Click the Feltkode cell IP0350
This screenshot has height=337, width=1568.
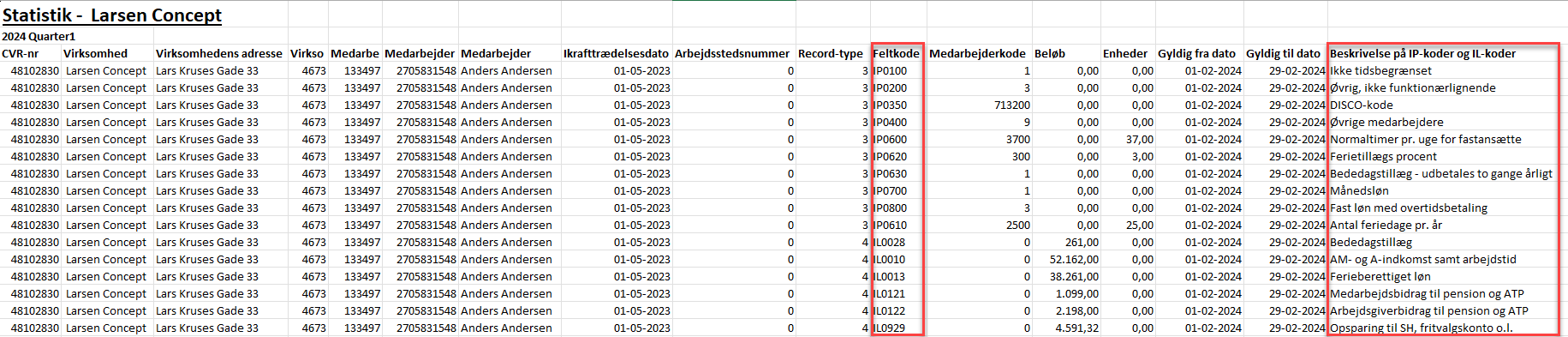[890, 105]
